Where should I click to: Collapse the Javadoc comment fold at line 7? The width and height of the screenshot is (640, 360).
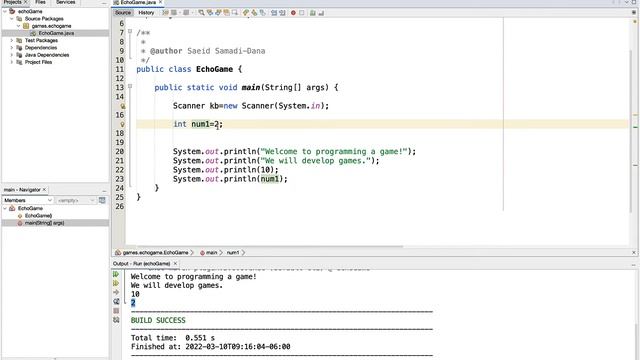[x=130, y=31]
